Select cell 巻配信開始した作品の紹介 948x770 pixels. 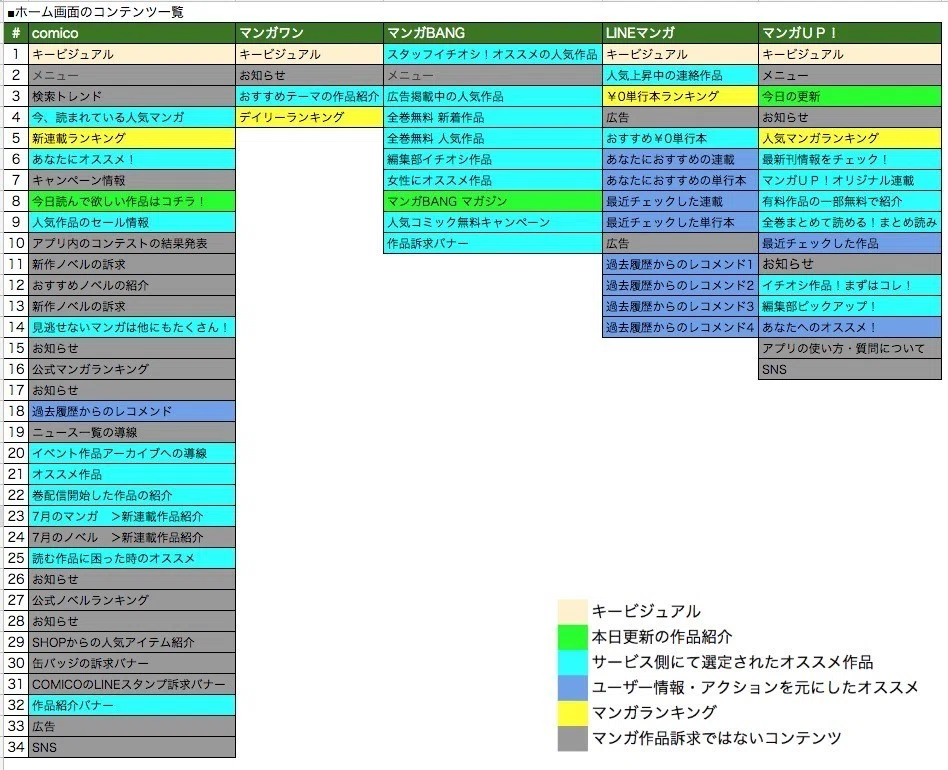coord(132,495)
